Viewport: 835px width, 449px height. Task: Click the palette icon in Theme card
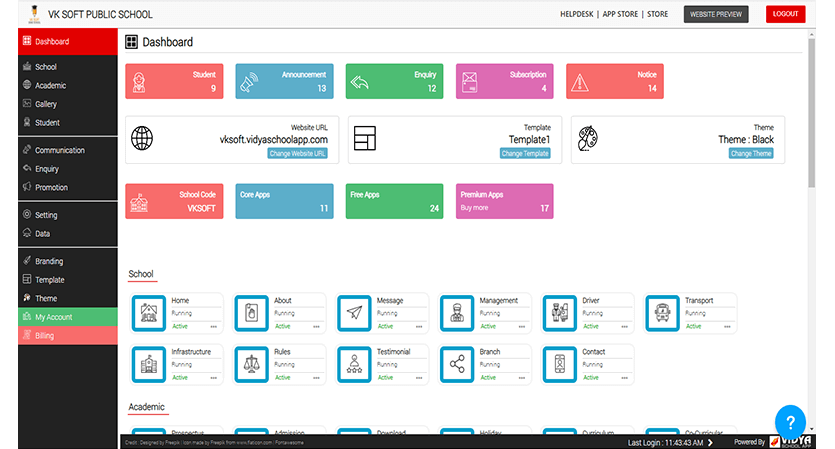click(588, 138)
